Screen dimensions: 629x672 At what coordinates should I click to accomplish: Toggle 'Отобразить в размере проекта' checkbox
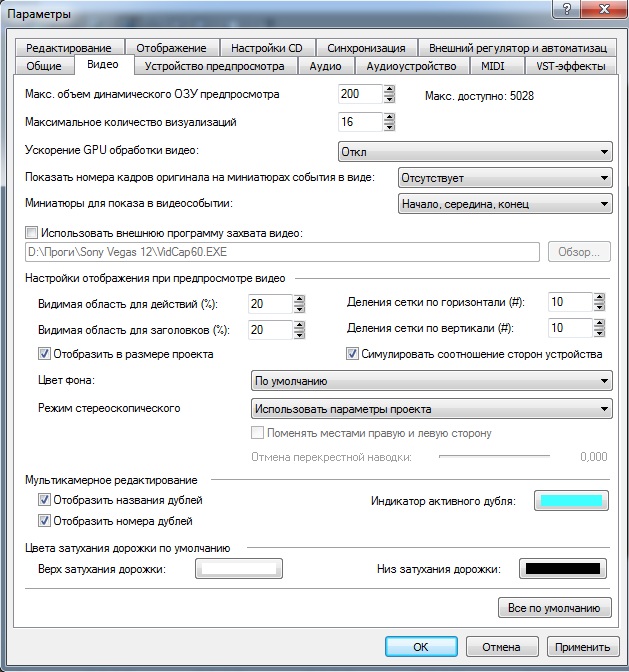44,354
